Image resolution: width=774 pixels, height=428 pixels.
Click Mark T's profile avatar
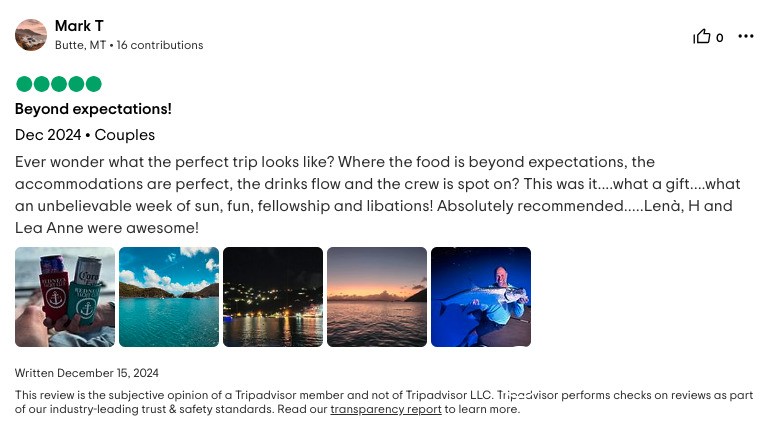pos(31,35)
